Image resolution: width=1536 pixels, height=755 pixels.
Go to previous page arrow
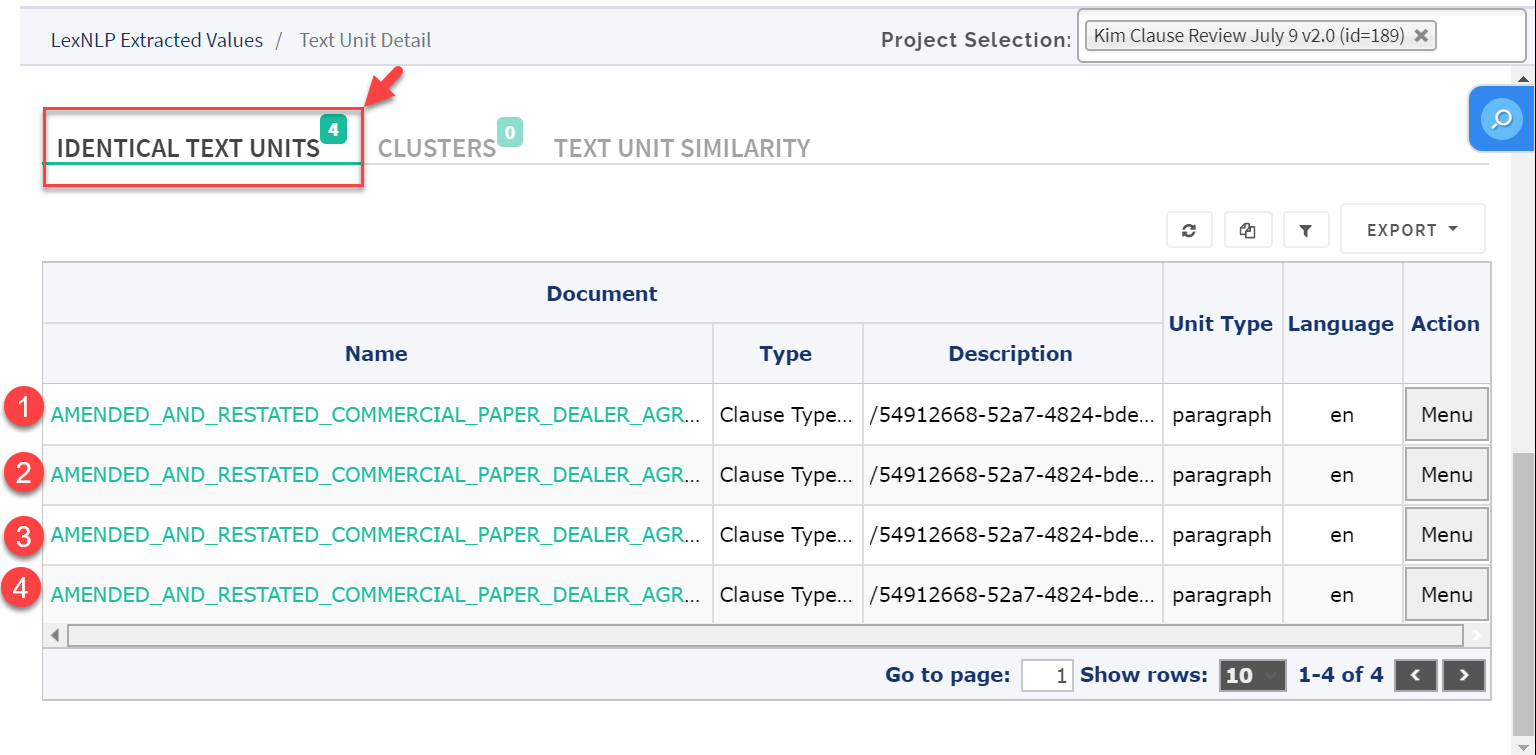pos(1416,675)
